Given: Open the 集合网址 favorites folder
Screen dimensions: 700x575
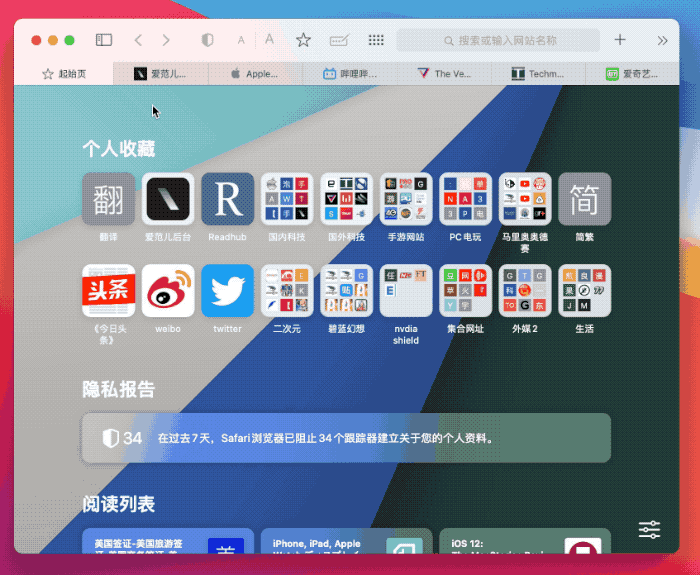Looking at the screenshot, I should coord(465,291).
